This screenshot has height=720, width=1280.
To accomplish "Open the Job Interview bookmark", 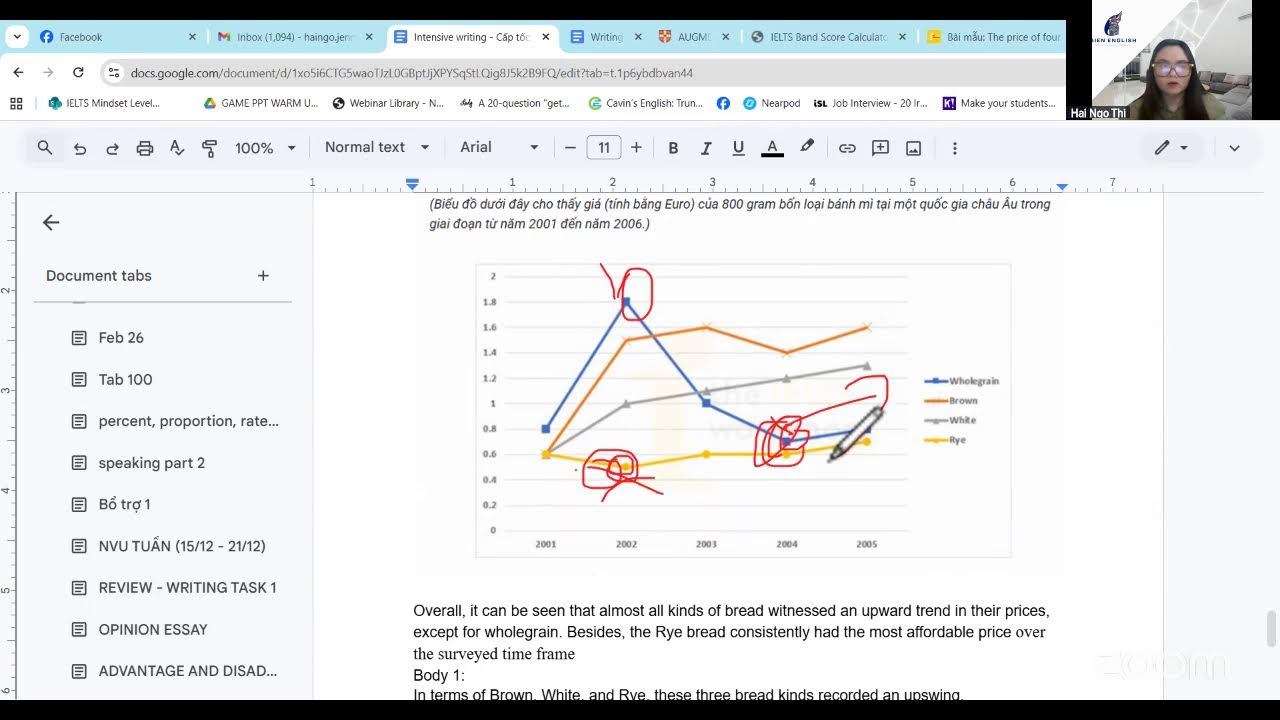I will pos(870,103).
